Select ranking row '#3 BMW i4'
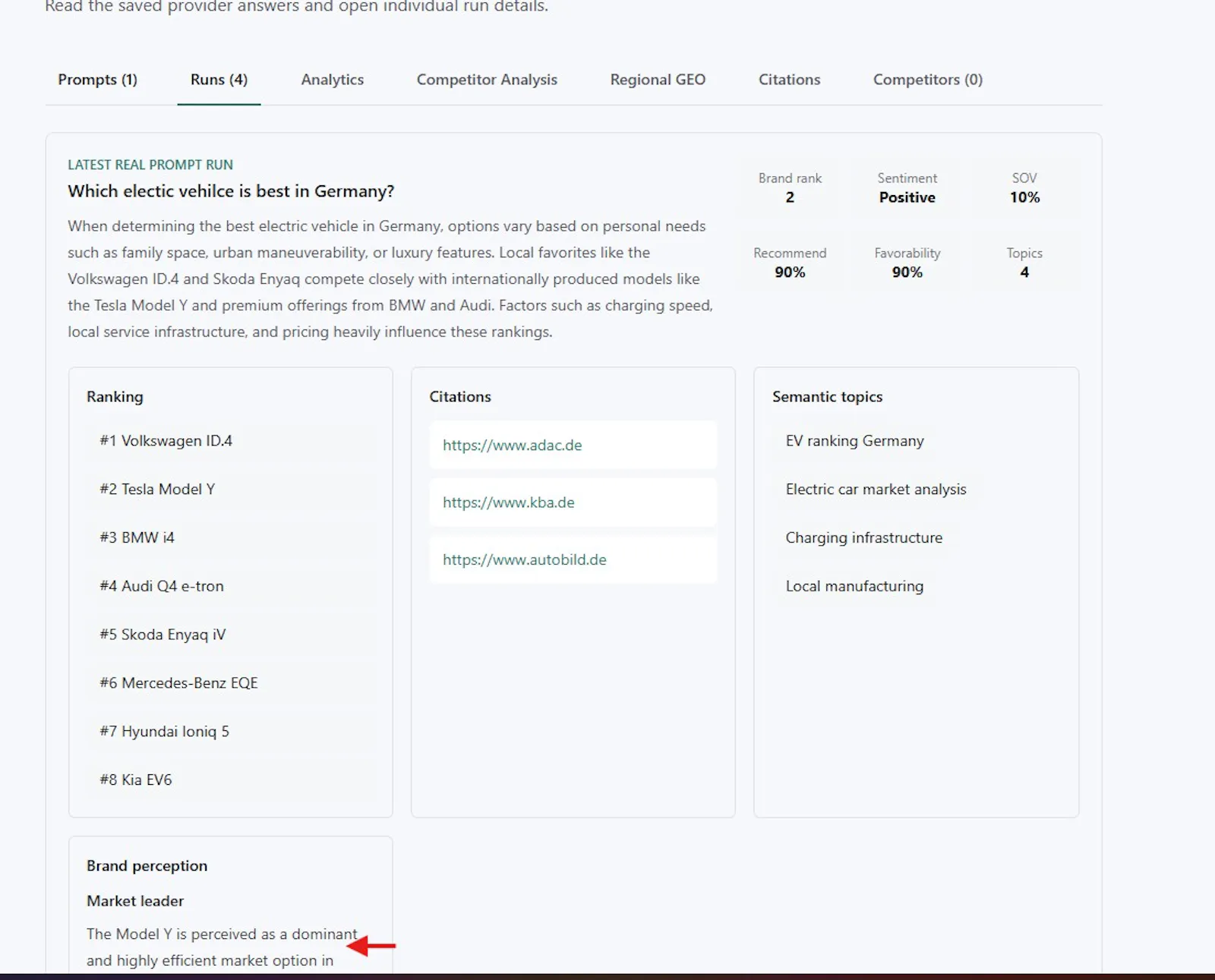Image resolution: width=1215 pixels, height=980 pixels. (x=231, y=537)
